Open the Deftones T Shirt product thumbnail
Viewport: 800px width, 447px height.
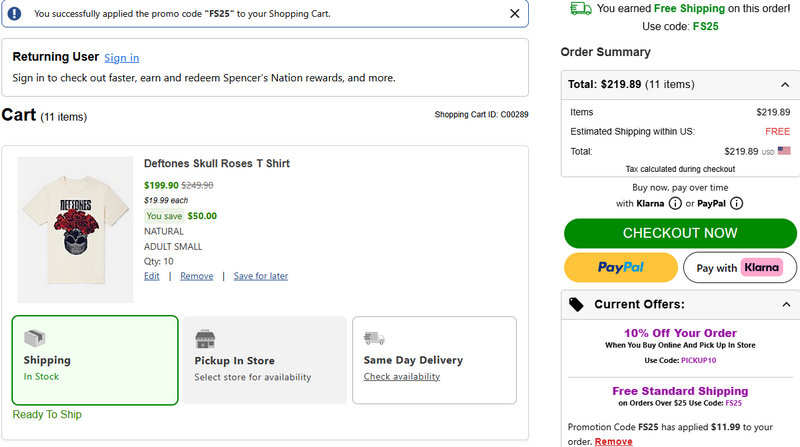[75, 229]
